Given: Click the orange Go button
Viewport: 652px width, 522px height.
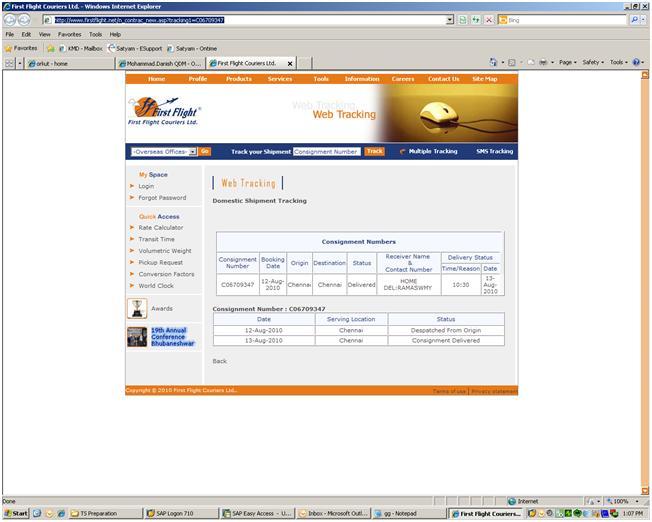Looking at the screenshot, I should [205, 151].
